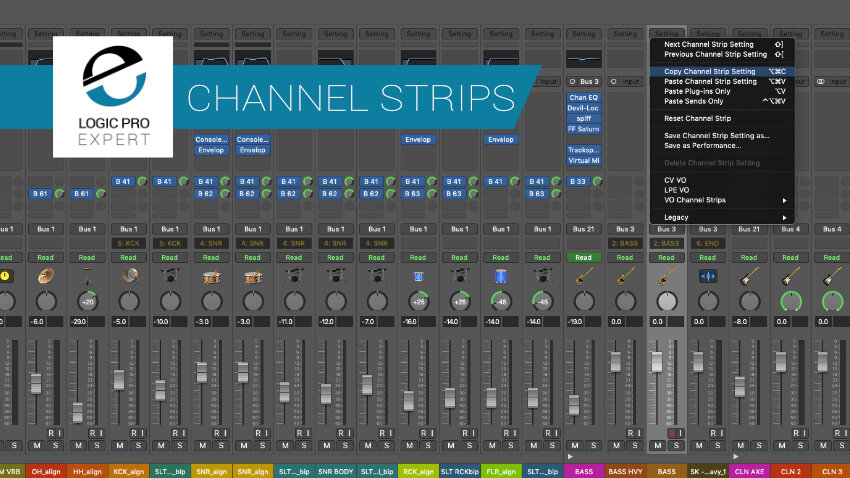Enable input monitoring on CLN 2 strip
This screenshot has width=850, height=478.
point(803,433)
